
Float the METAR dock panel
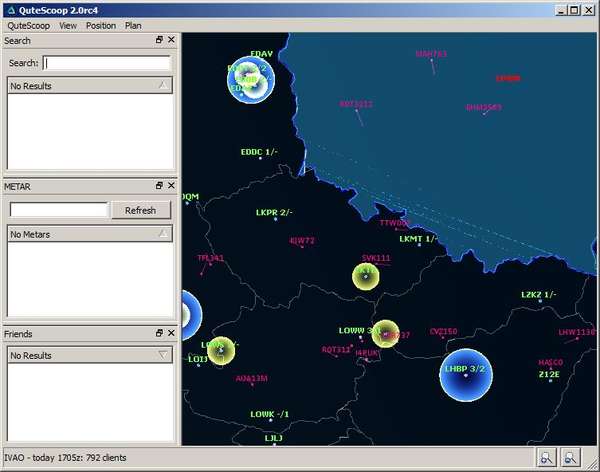pos(159,186)
